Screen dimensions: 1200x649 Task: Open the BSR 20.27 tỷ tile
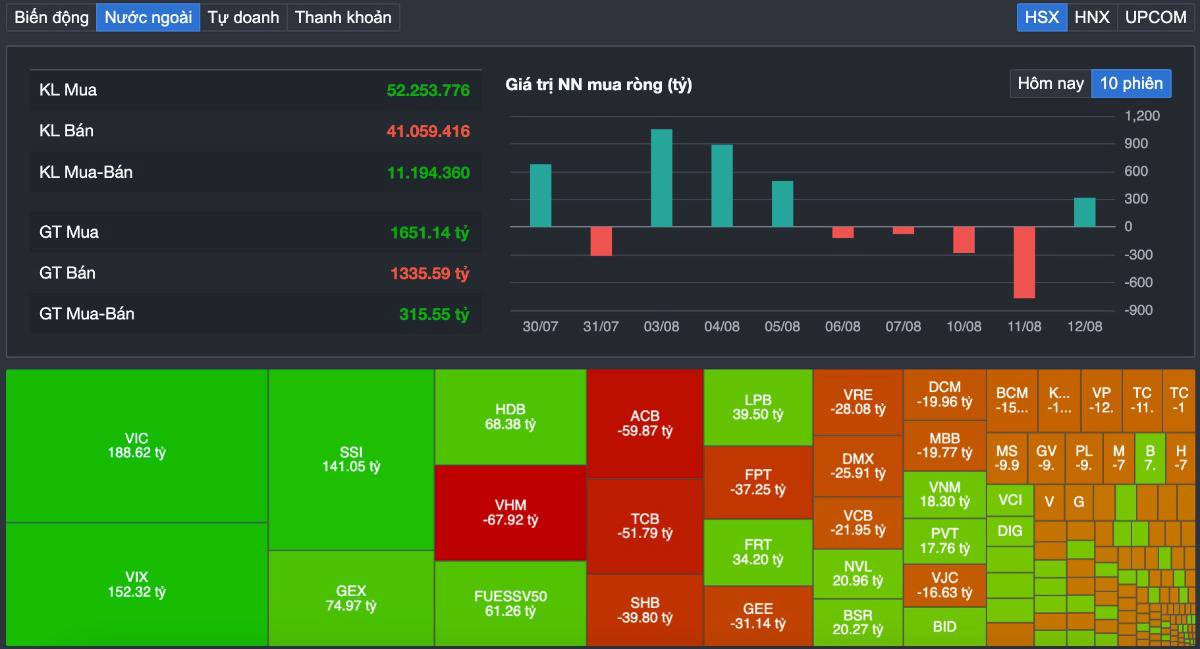pos(858,623)
